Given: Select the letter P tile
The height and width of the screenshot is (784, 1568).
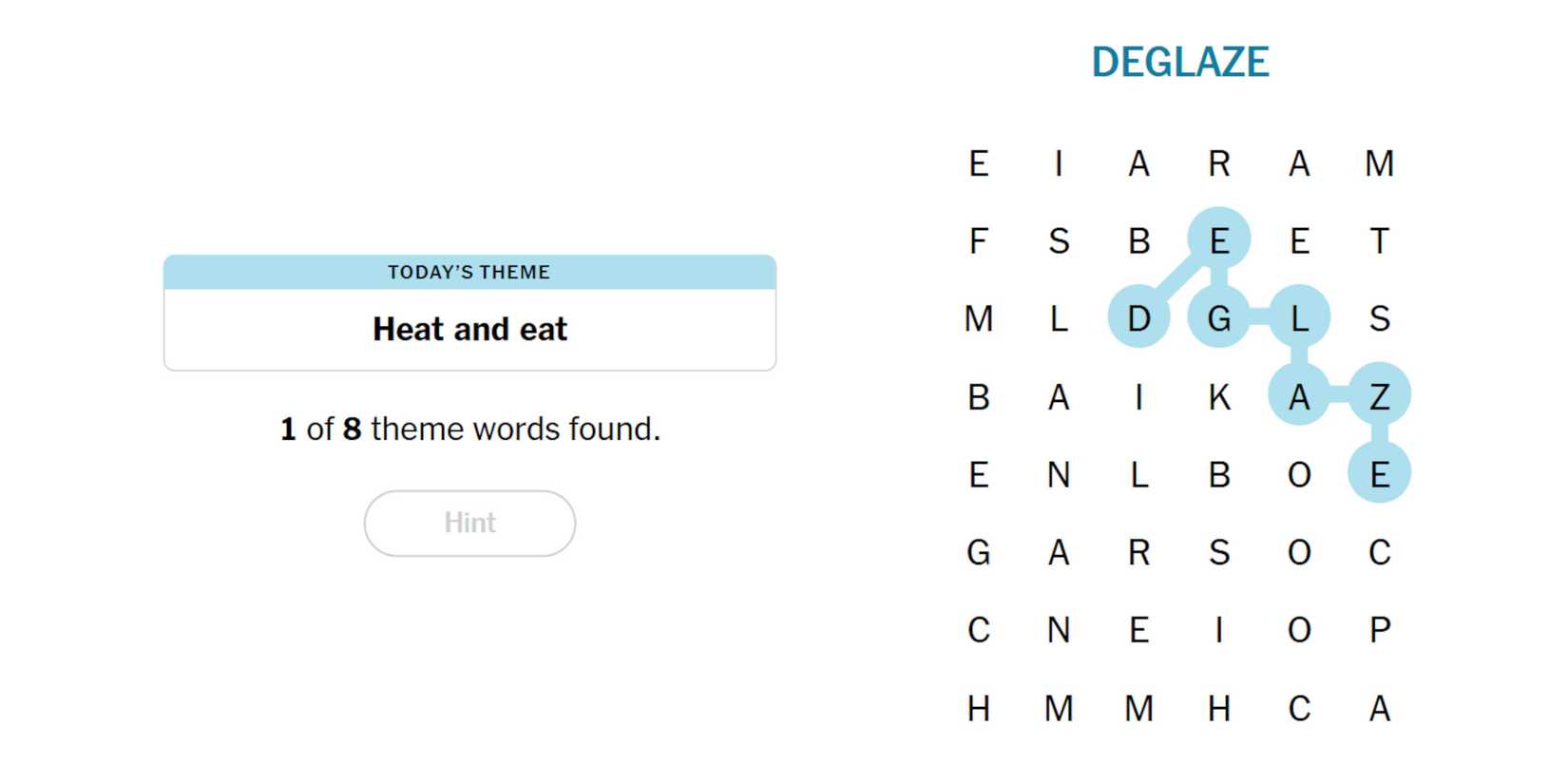Looking at the screenshot, I should point(1379,630).
